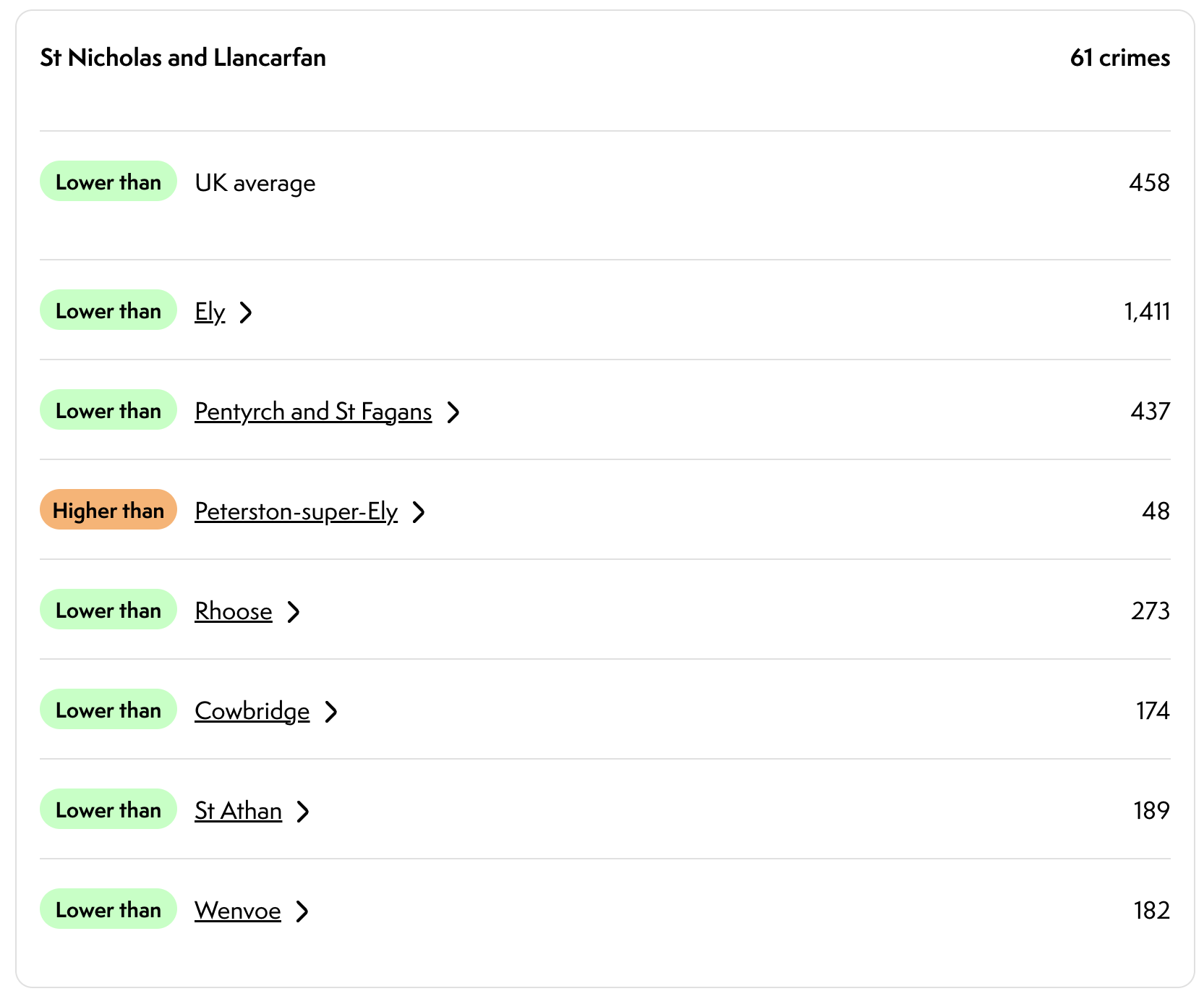Screen dimensions: 1204x999
Task: Open the Rhoose link
Action: tap(233, 611)
